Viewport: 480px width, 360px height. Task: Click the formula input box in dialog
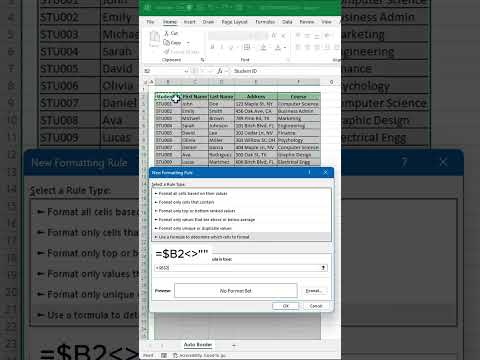[x=237, y=268]
